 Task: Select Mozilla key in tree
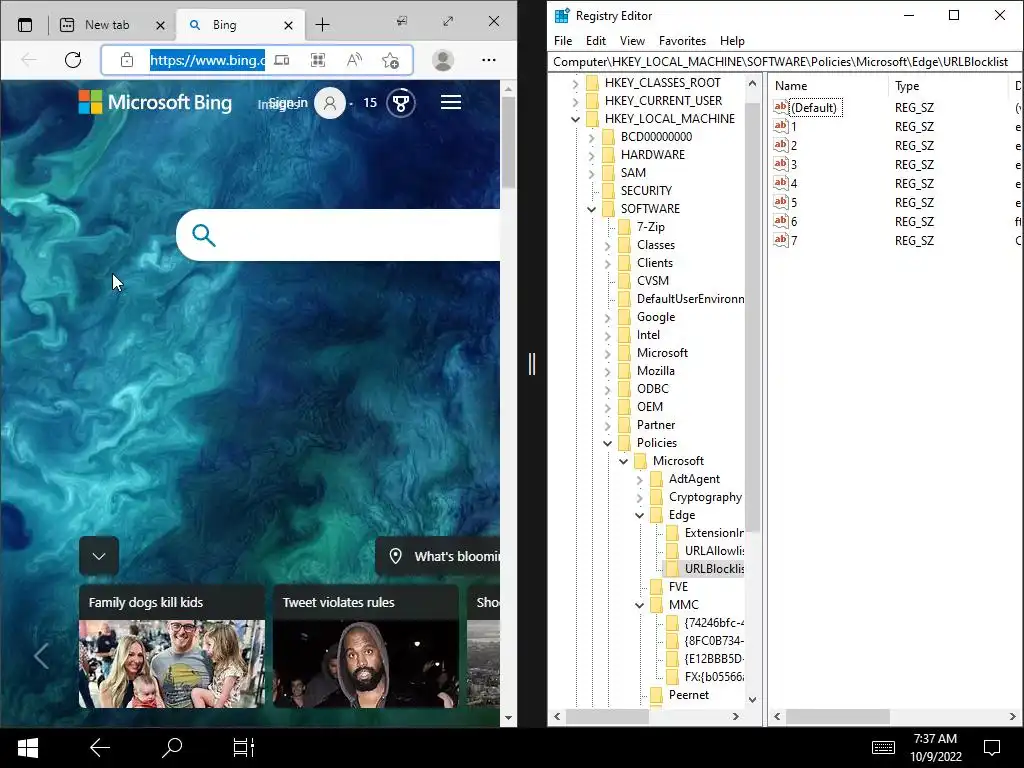click(656, 371)
